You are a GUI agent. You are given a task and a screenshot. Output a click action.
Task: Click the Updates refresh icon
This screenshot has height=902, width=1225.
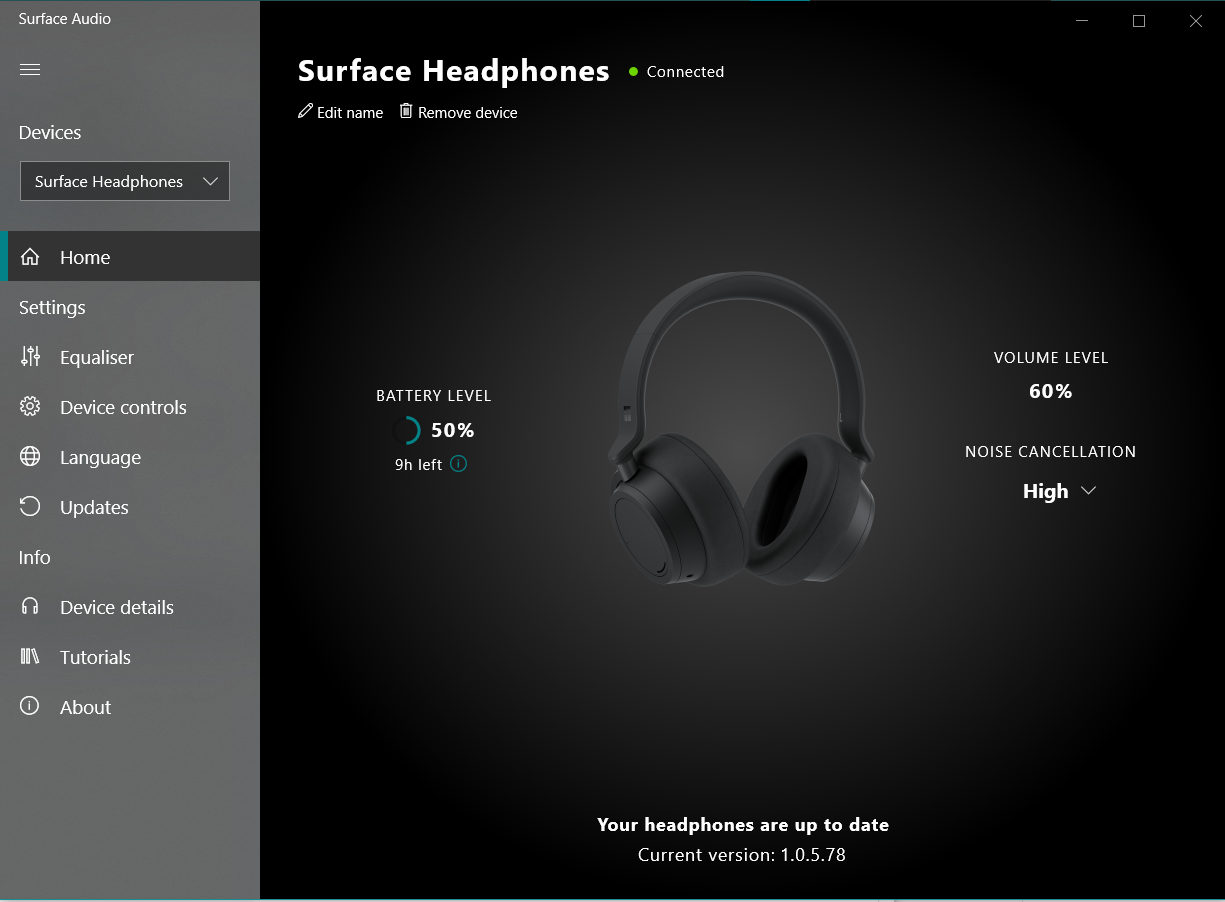[30, 507]
